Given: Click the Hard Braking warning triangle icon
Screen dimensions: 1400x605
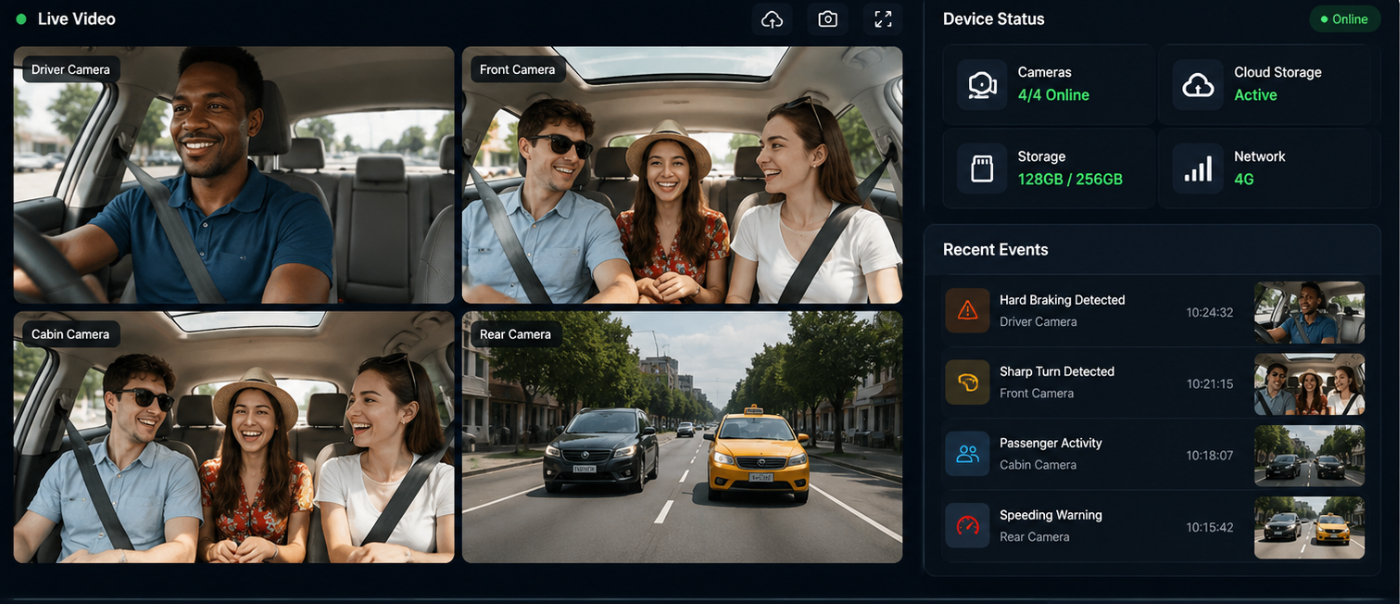Looking at the screenshot, I should pos(967,310).
